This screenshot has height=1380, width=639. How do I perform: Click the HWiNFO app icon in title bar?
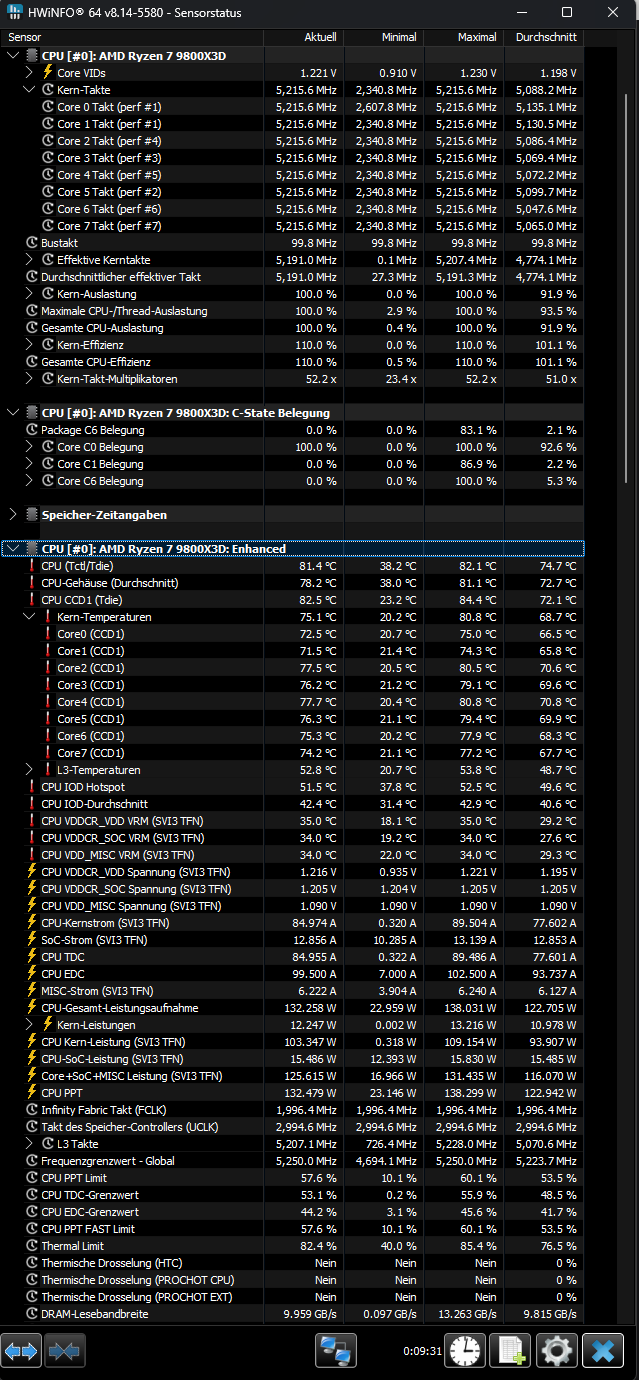click(x=16, y=13)
